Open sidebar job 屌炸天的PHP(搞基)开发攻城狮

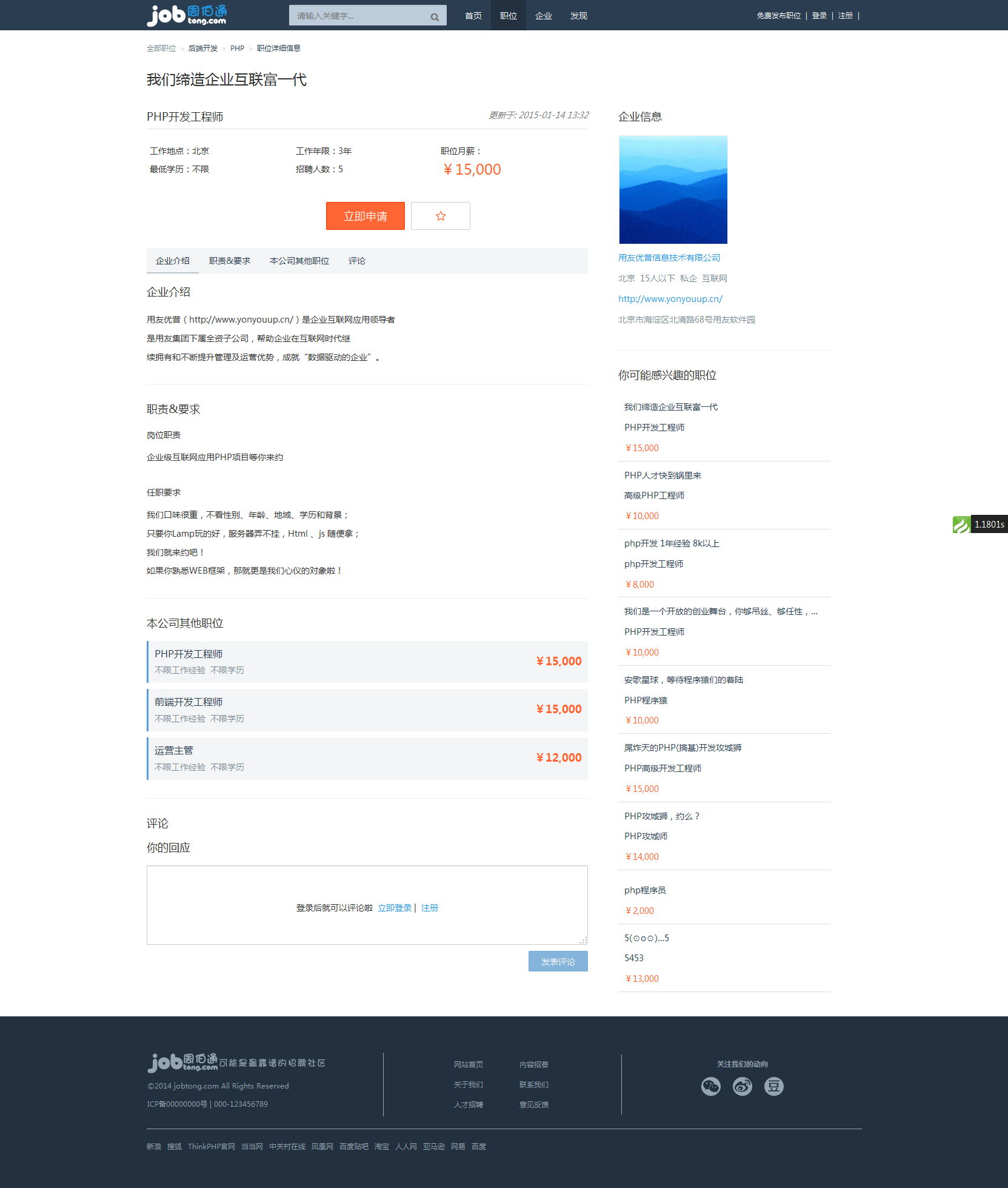coord(683,748)
